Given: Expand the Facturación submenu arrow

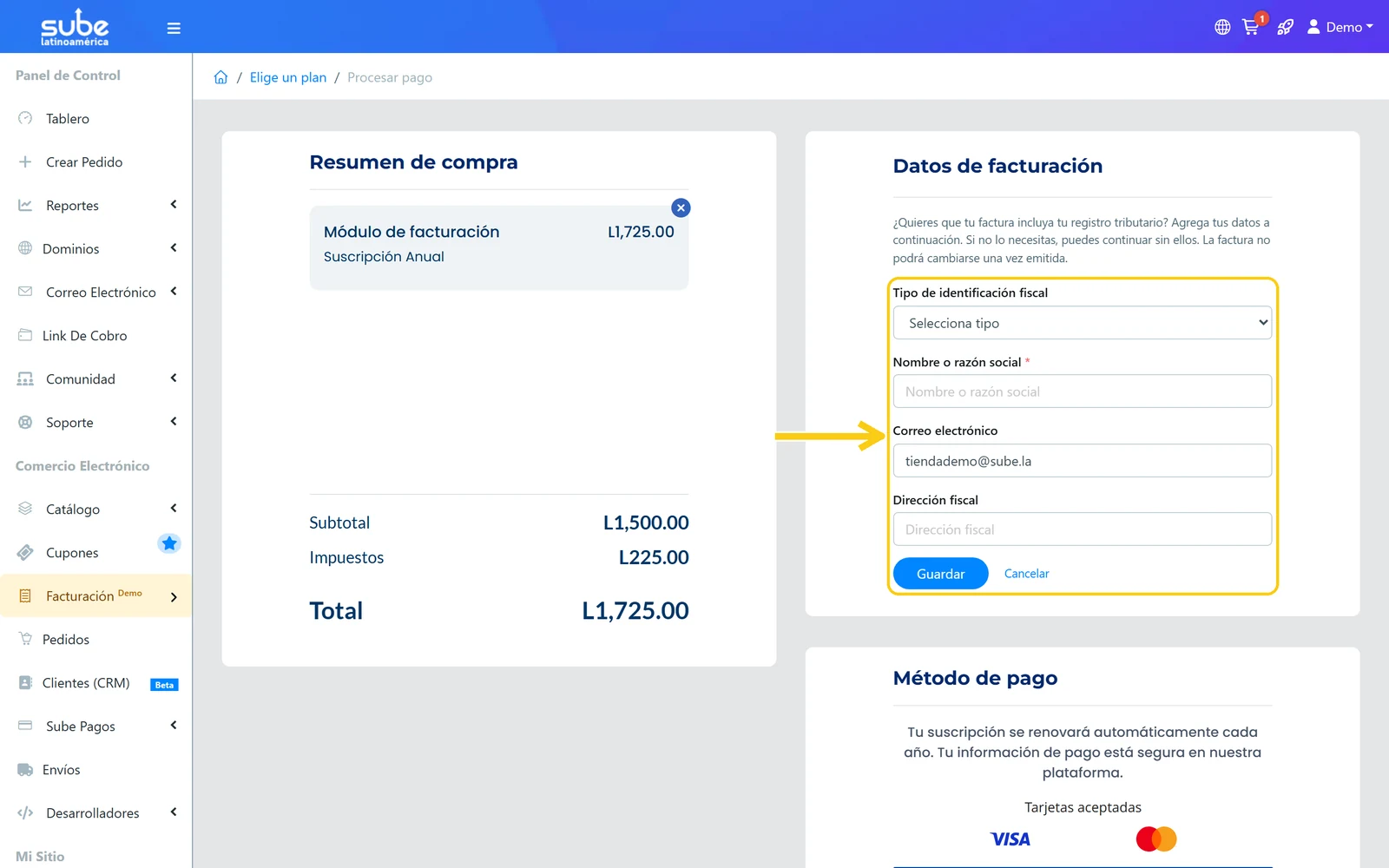Looking at the screenshot, I should pos(174,597).
